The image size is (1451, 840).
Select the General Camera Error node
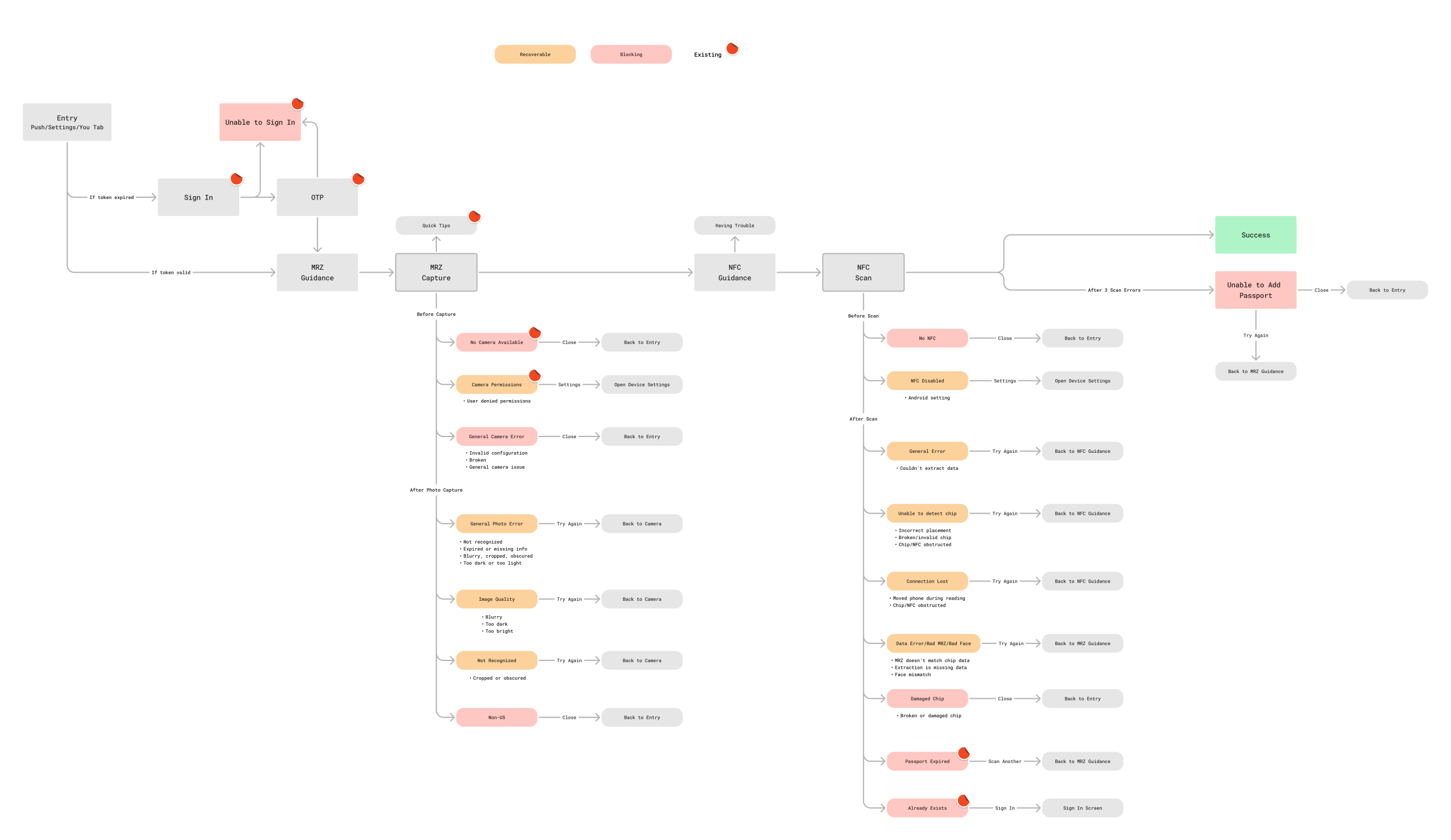tap(497, 436)
